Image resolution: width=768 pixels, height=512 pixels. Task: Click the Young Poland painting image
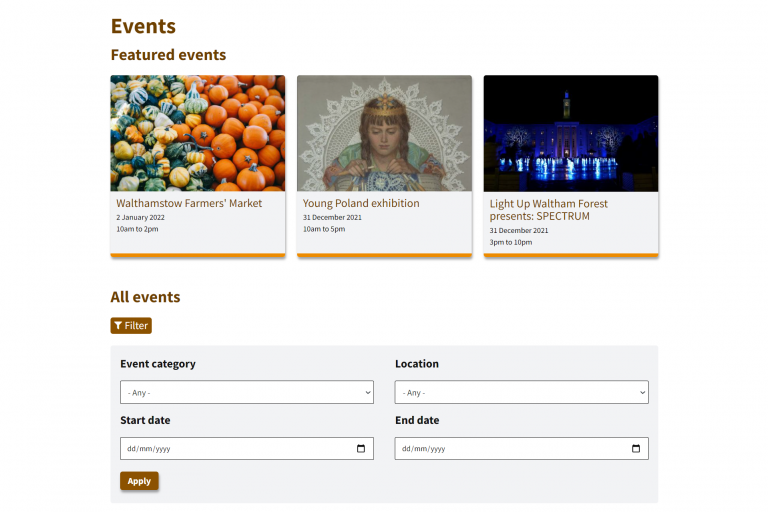[384, 133]
